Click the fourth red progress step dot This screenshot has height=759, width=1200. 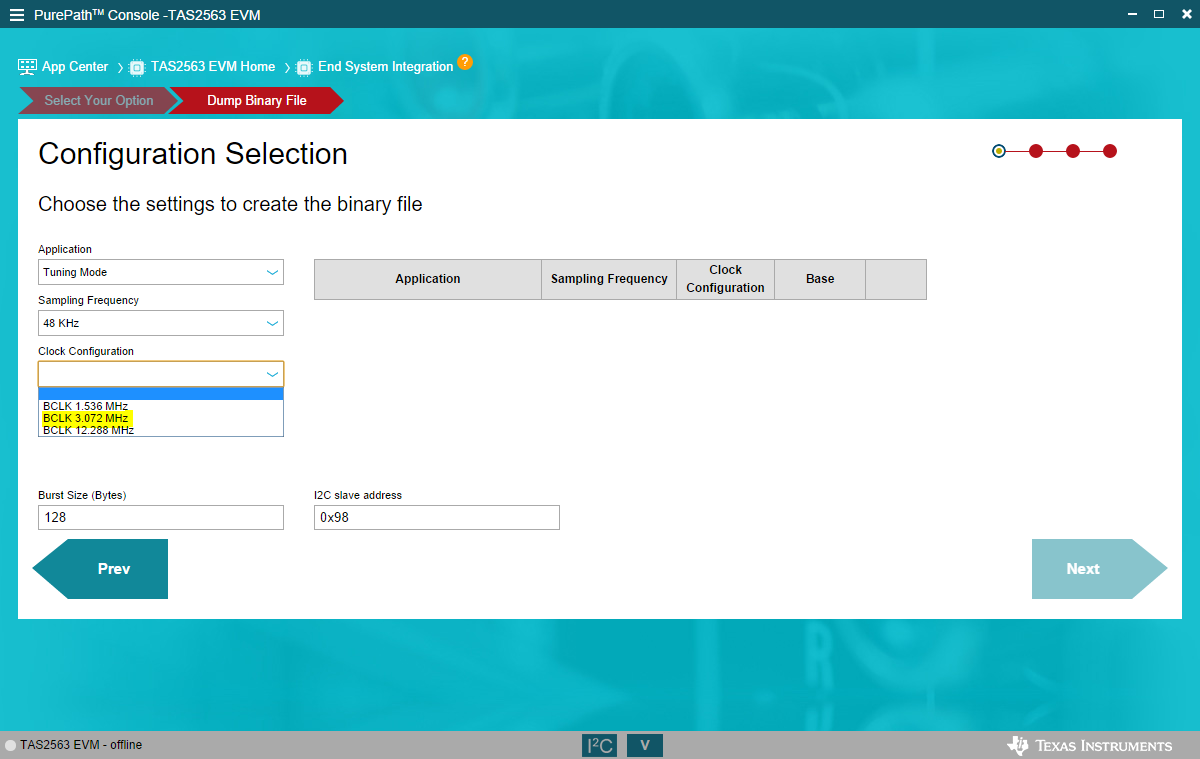click(1110, 151)
